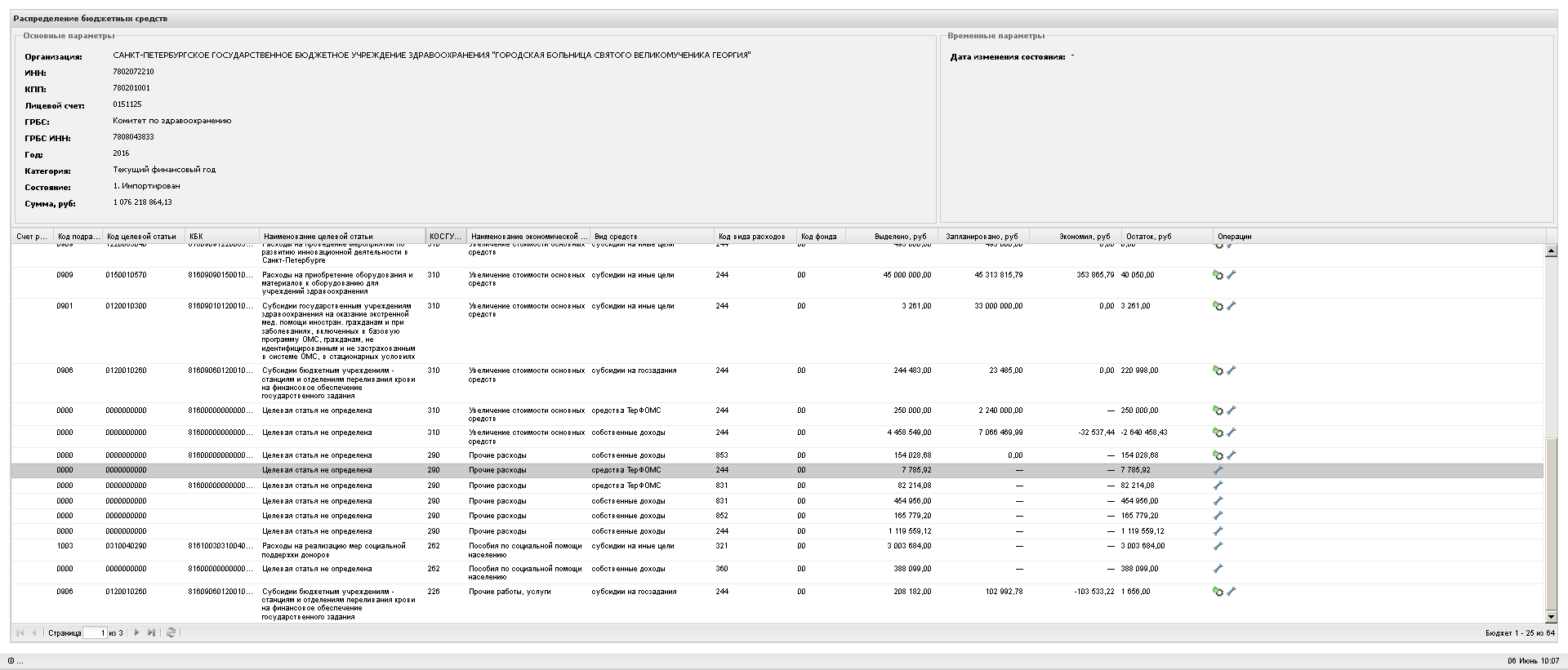
Task: Click the 'КБК' column header
Action: point(222,237)
